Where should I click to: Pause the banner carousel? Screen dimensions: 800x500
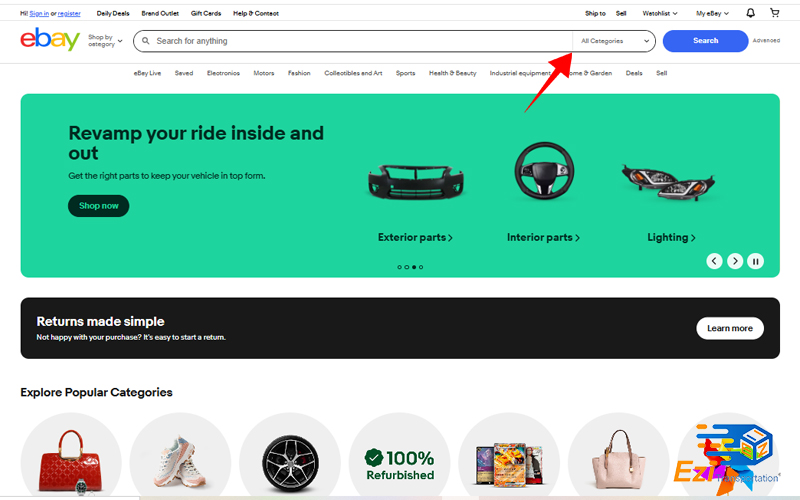pos(756,261)
